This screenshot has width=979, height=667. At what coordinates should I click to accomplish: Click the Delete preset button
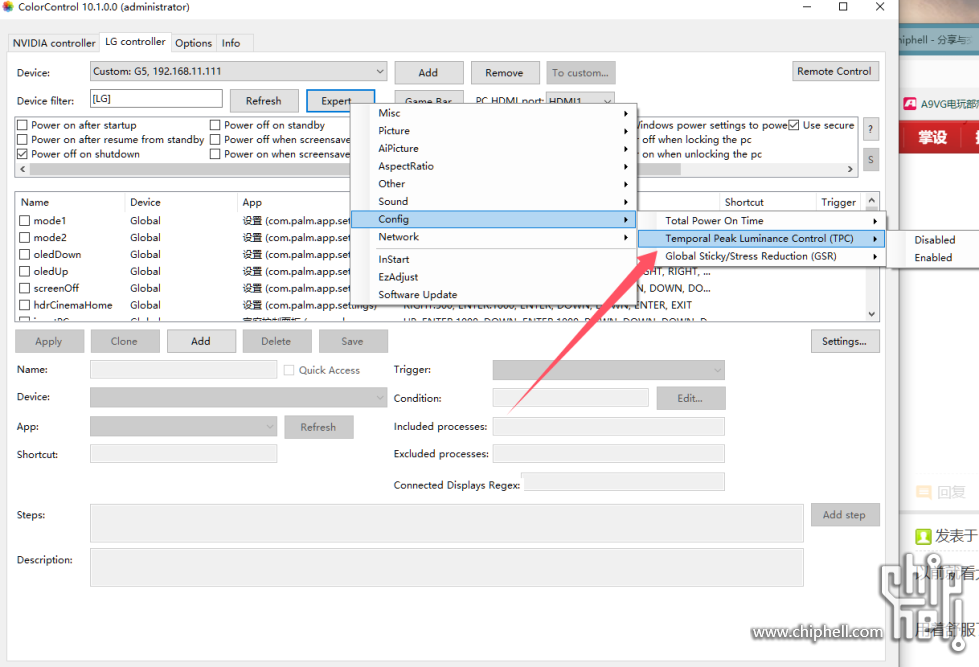276,341
